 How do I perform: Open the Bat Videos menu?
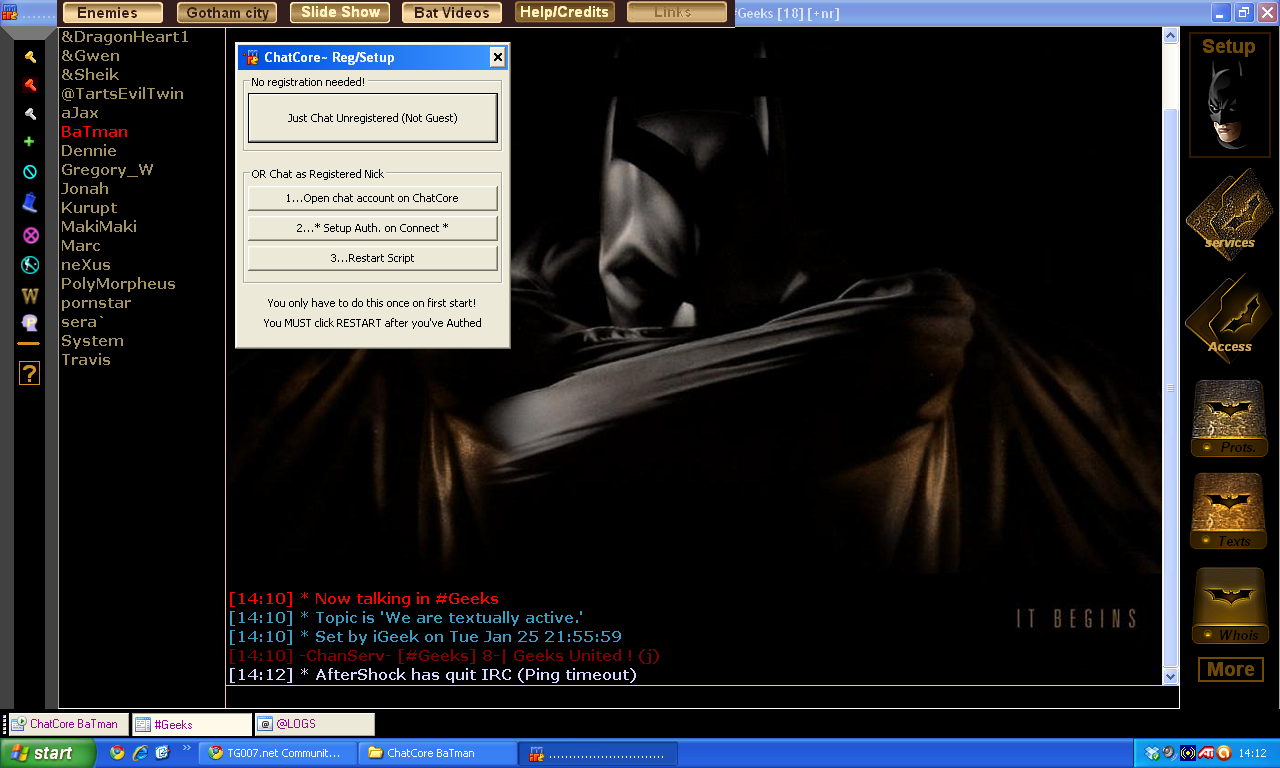tap(452, 13)
